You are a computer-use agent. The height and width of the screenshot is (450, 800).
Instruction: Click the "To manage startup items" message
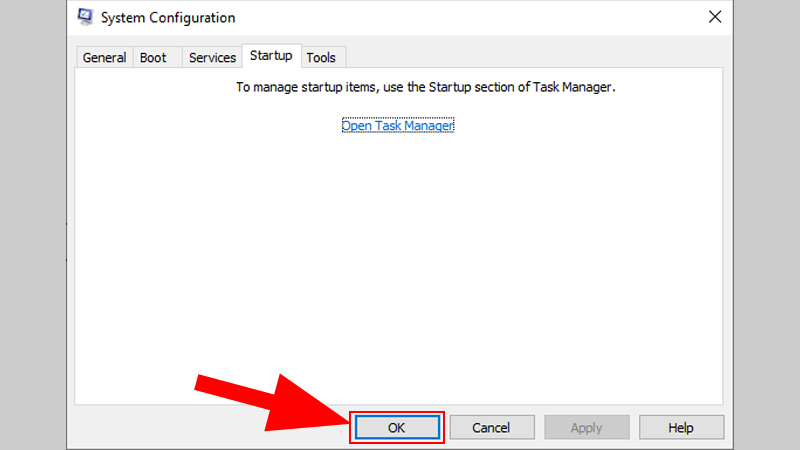point(425,87)
